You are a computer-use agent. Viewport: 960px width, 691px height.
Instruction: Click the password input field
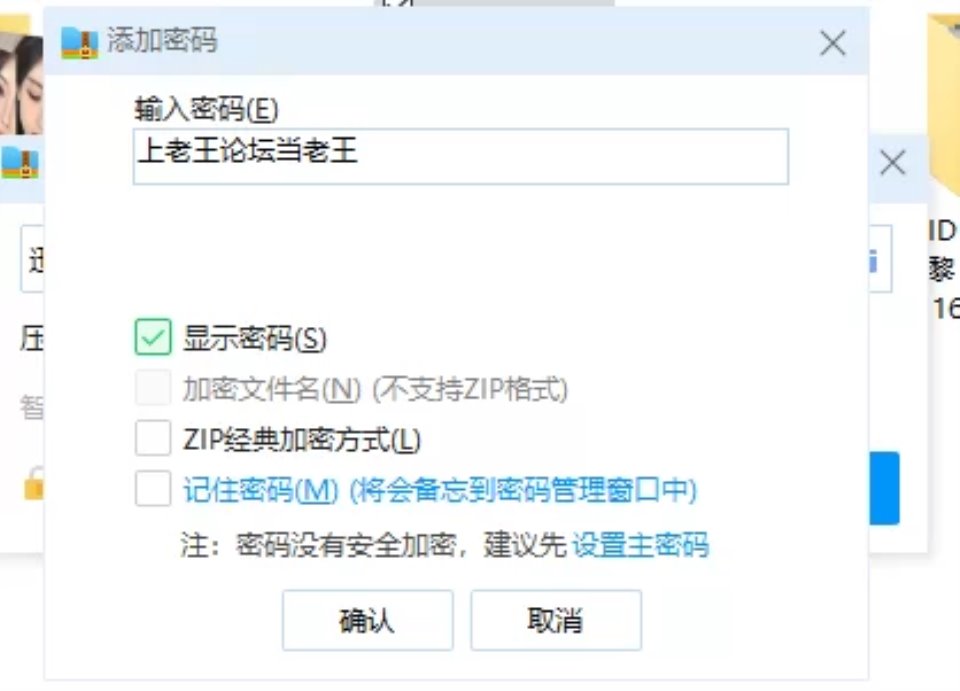[460, 157]
